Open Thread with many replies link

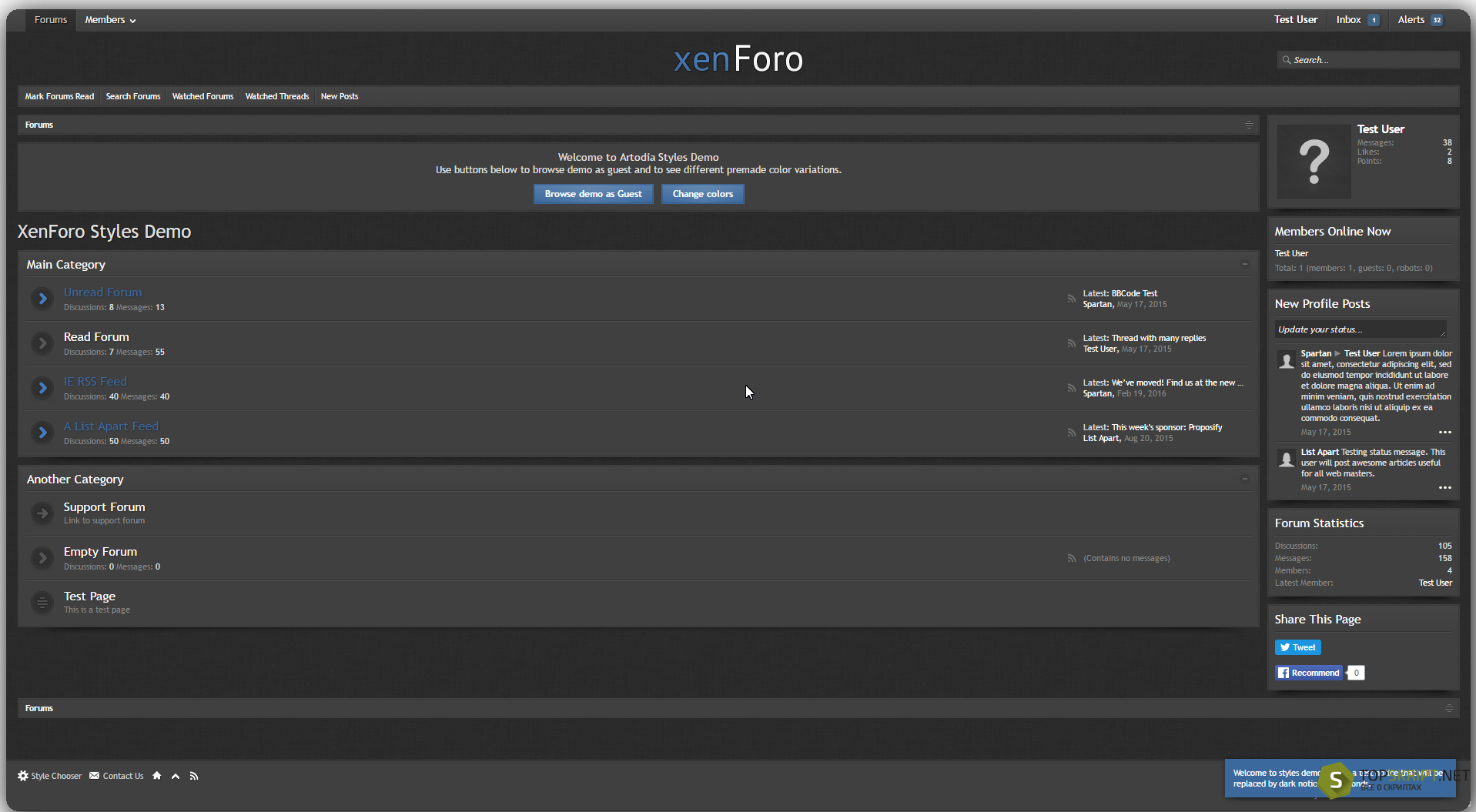click(1159, 338)
